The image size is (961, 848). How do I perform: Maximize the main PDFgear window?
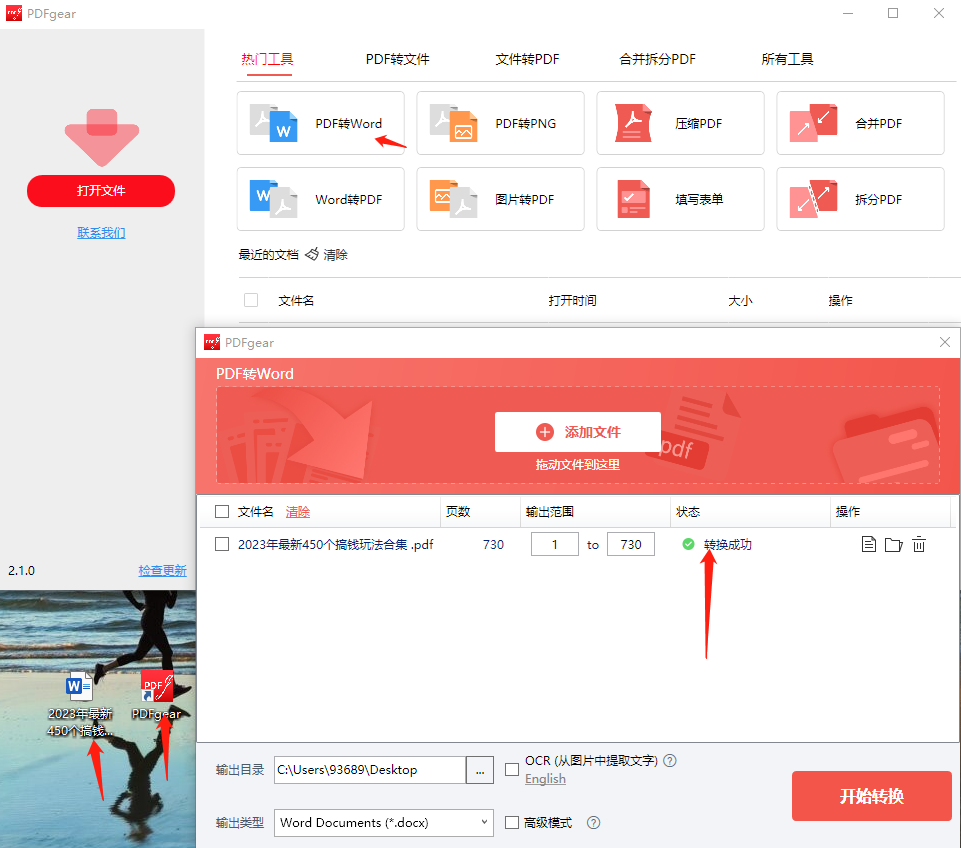point(893,13)
